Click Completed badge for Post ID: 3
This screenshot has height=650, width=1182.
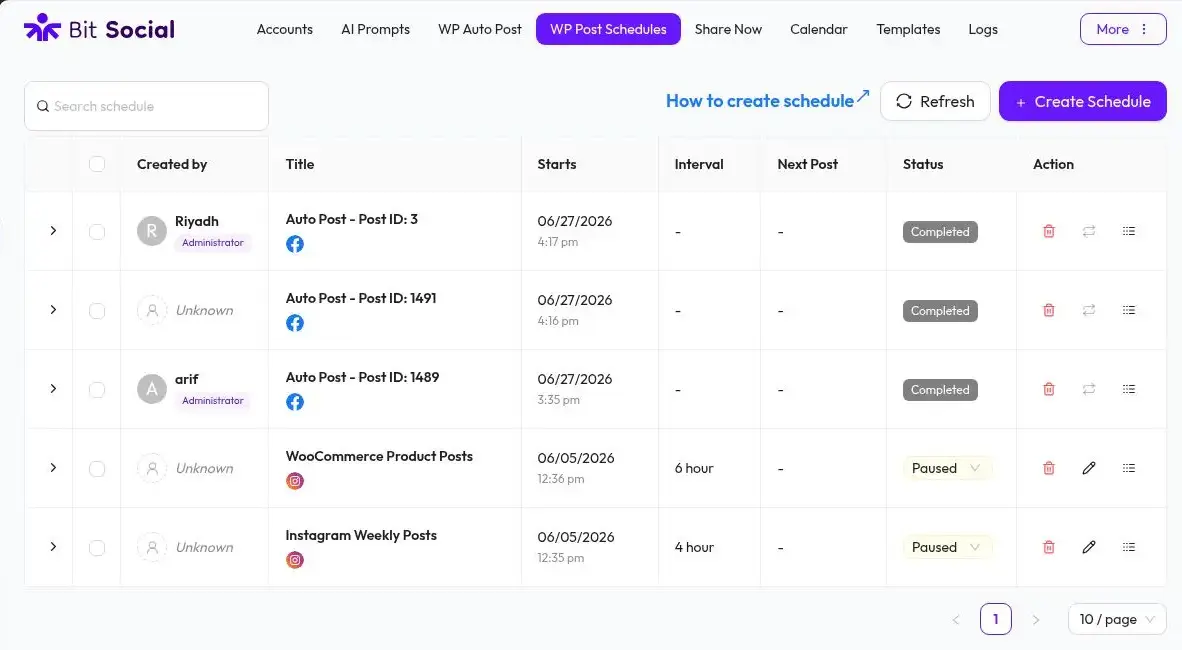(940, 231)
